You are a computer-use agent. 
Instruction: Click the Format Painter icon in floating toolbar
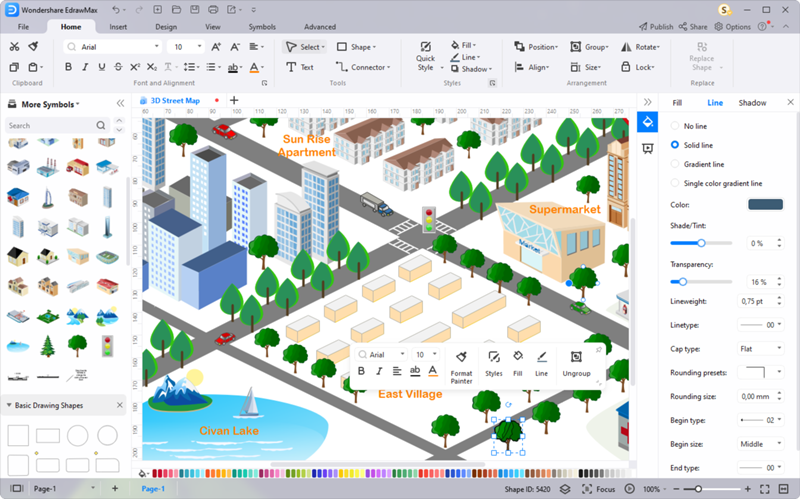(x=461, y=357)
